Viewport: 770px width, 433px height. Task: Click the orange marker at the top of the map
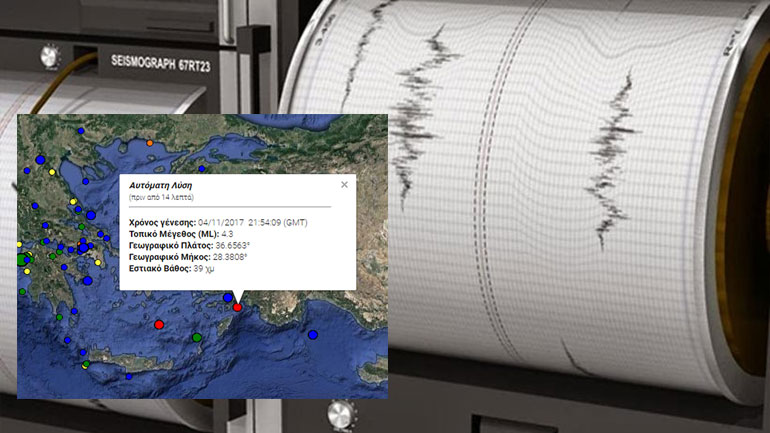[x=150, y=143]
